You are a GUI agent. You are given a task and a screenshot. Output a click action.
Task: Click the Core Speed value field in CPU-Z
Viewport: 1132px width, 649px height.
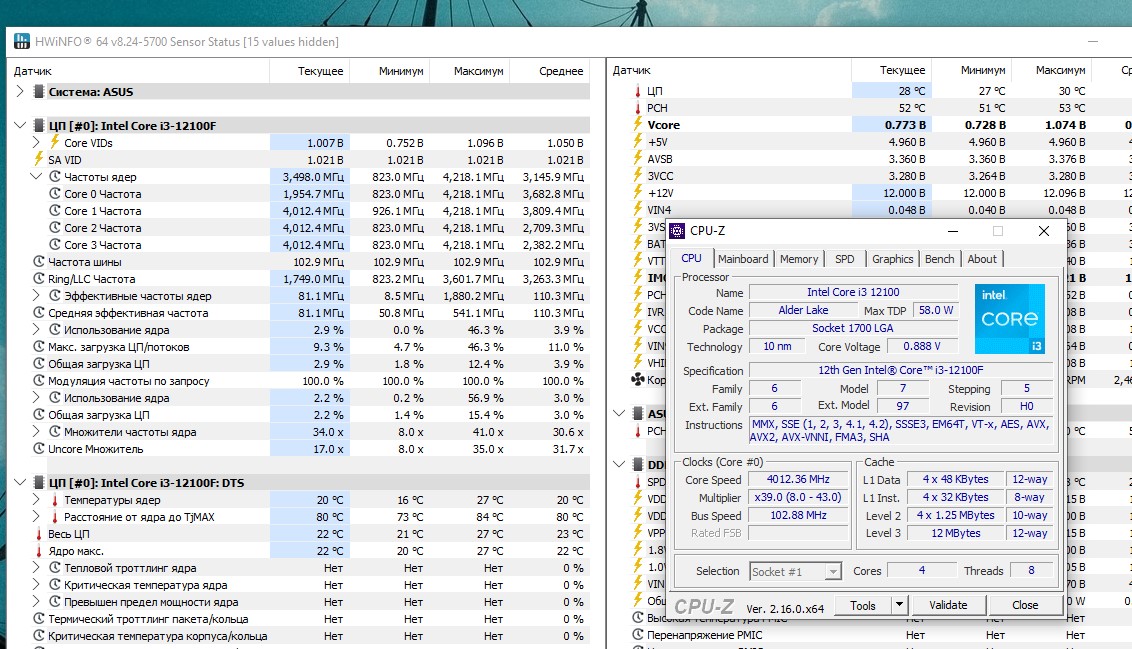click(x=798, y=479)
